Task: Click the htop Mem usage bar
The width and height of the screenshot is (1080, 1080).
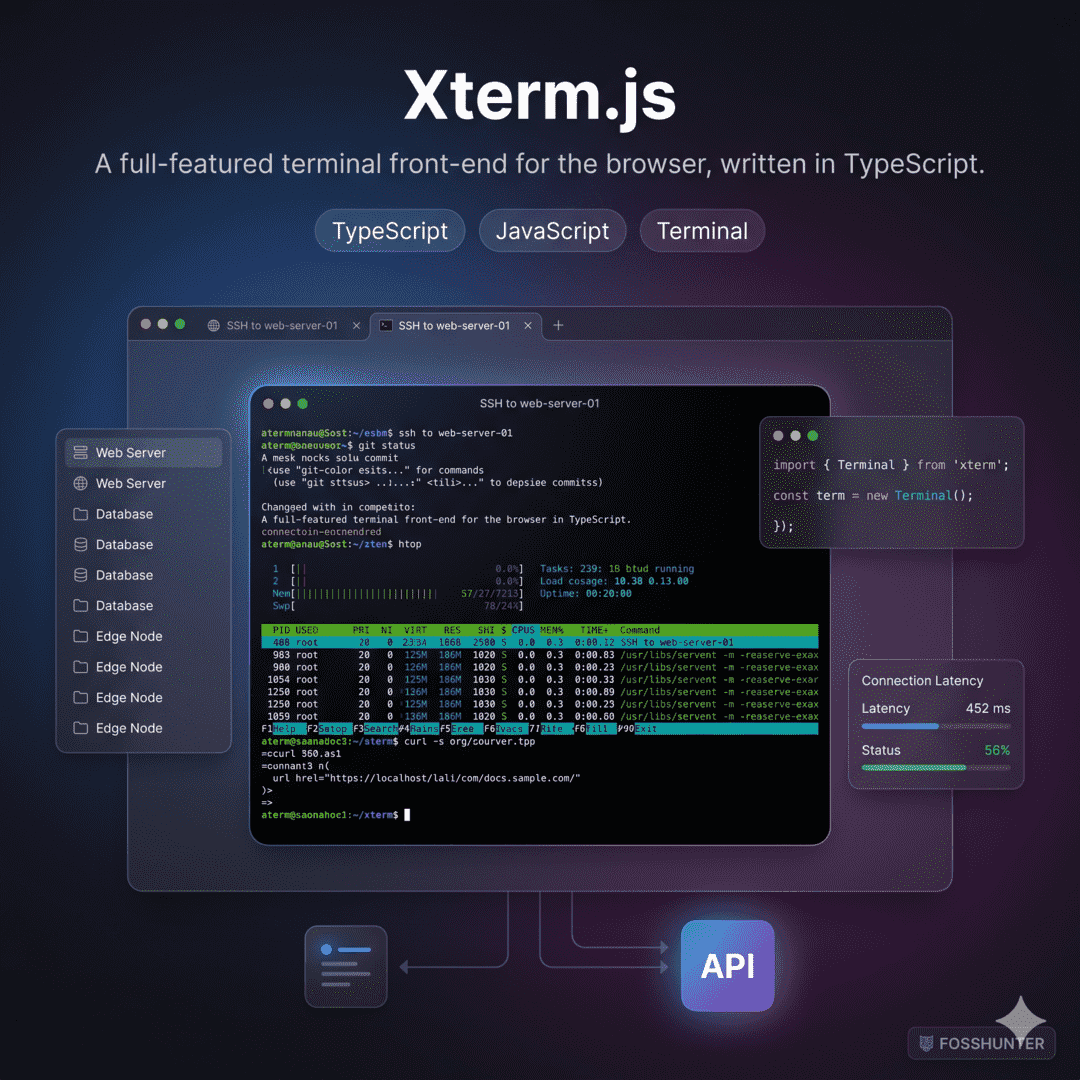Action: pyautogui.click(x=397, y=594)
